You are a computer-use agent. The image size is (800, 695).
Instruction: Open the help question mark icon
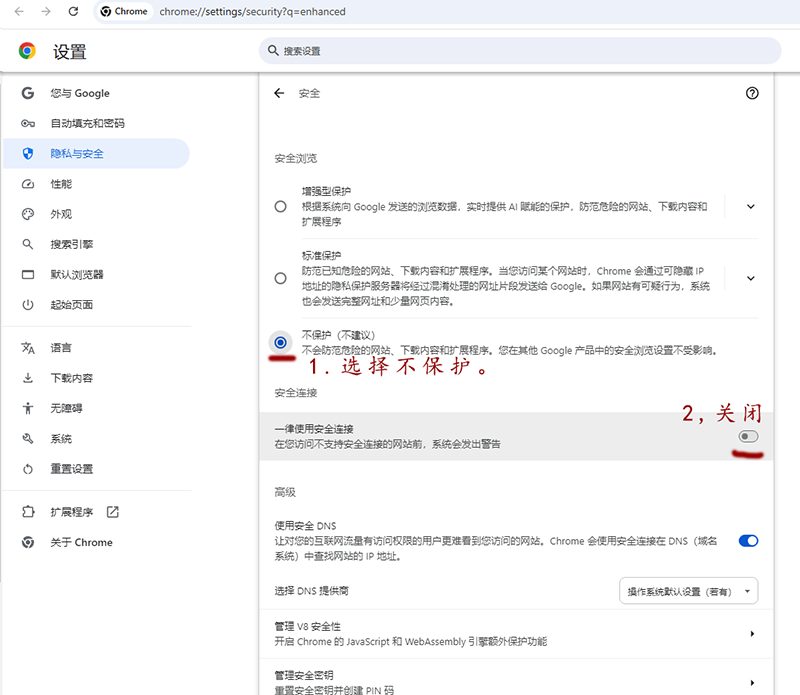click(752, 93)
